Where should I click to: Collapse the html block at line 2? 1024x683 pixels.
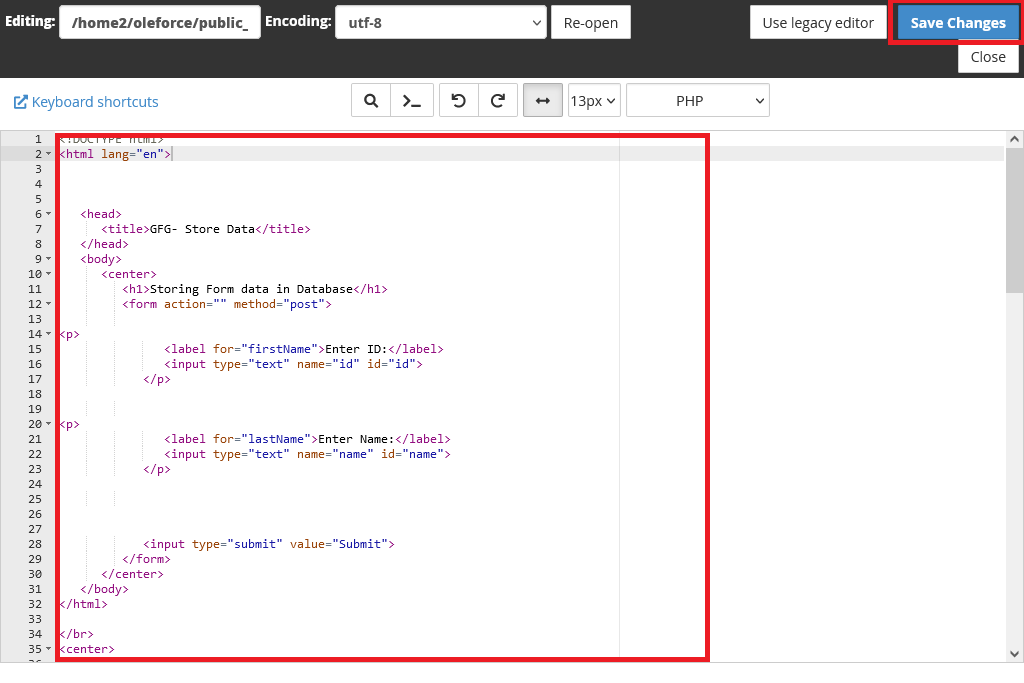coord(48,154)
